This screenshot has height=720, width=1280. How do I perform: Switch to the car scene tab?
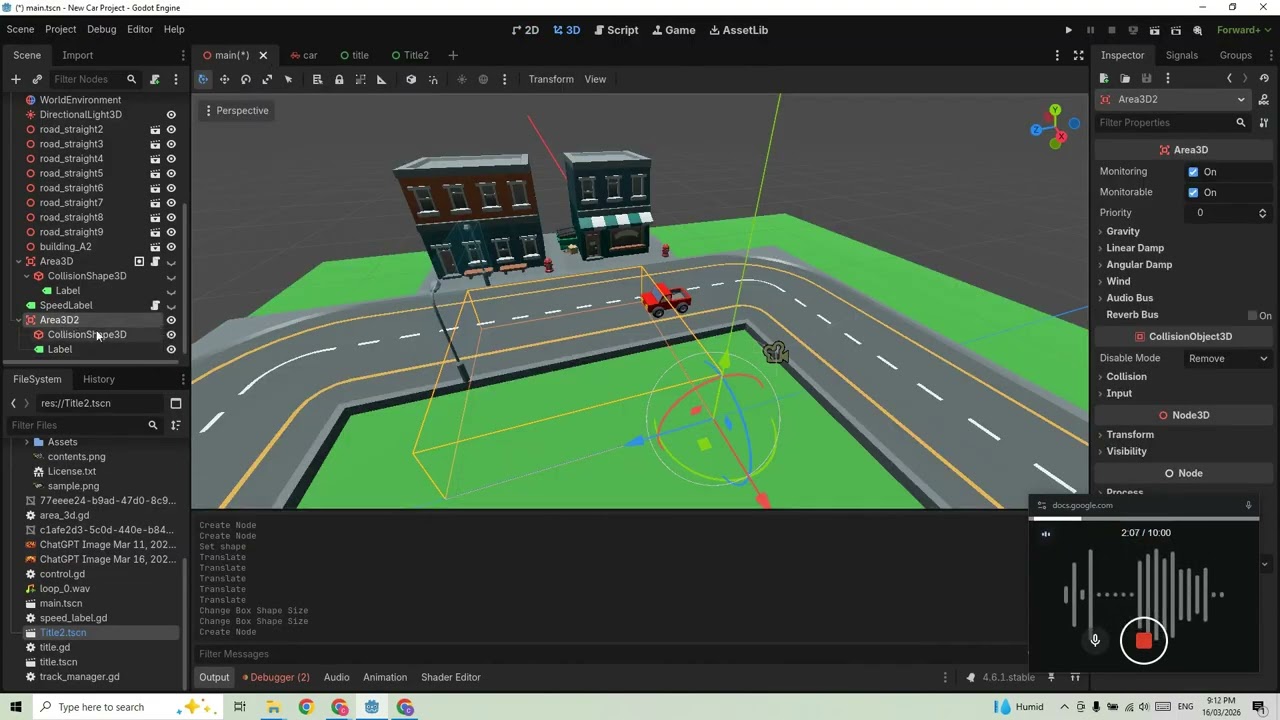pos(303,55)
